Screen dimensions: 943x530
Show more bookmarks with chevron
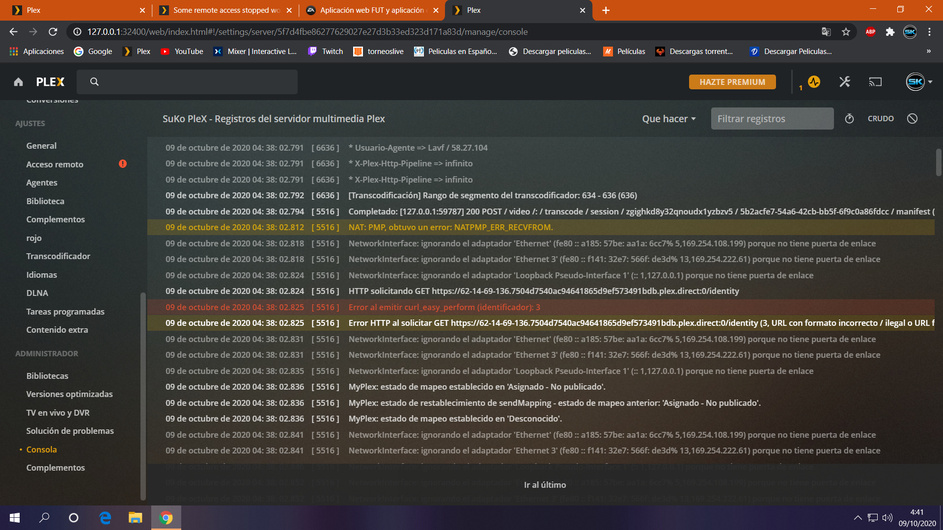click(x=929, y=51)
